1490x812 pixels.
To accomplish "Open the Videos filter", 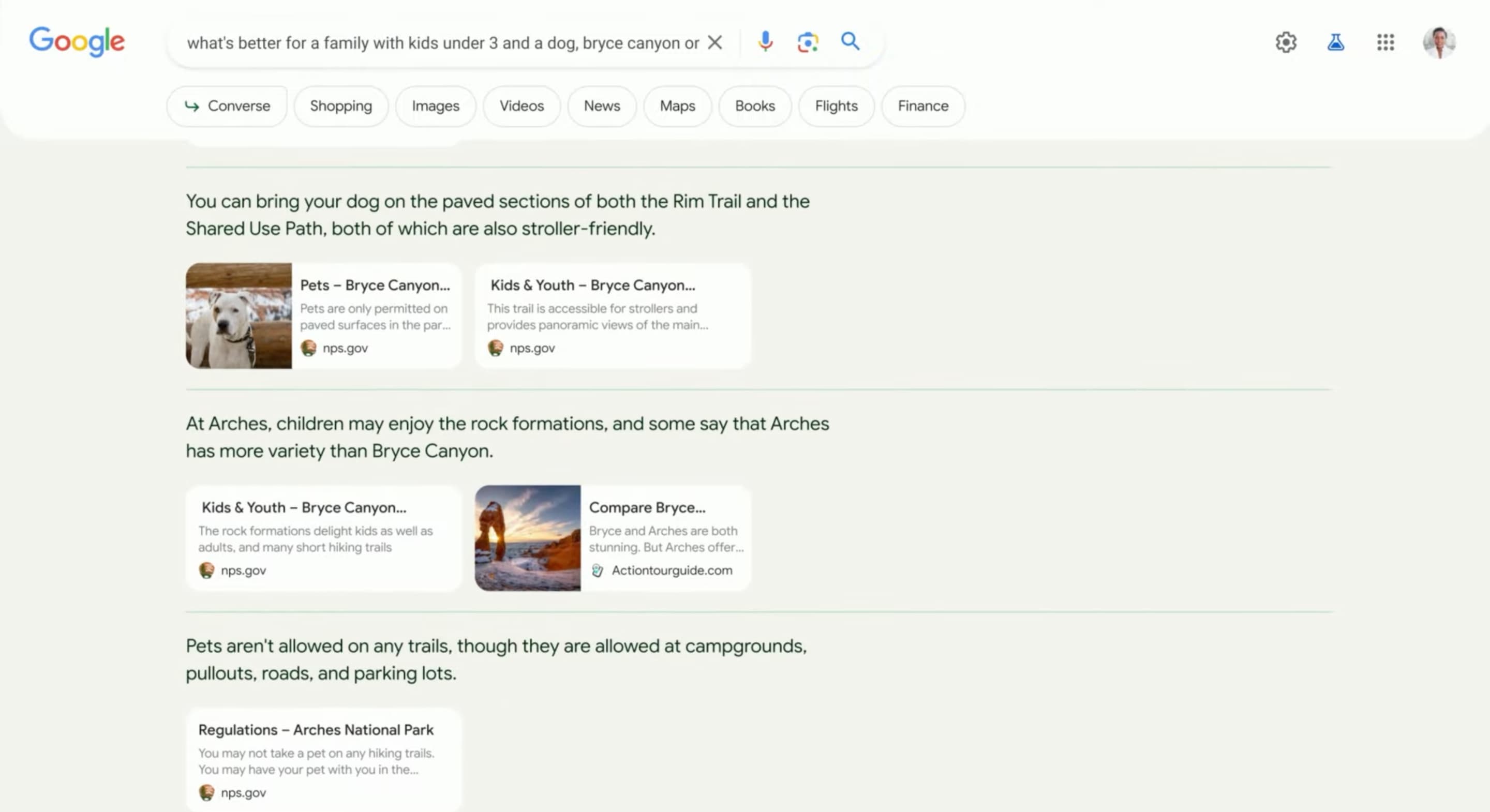I will tap(521, 106).
